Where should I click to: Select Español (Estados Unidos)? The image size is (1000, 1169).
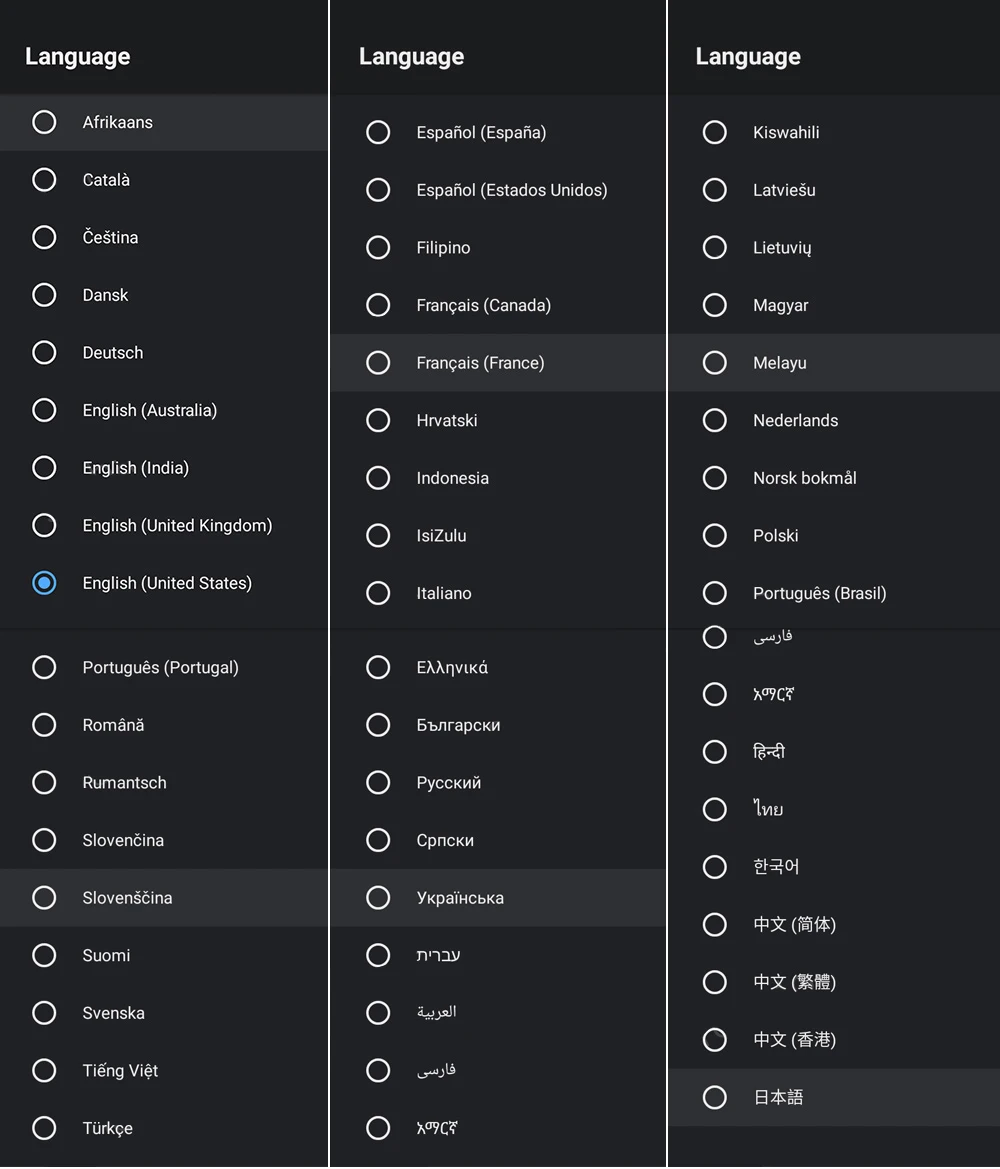pyautogui.click(x=497, y=190)
